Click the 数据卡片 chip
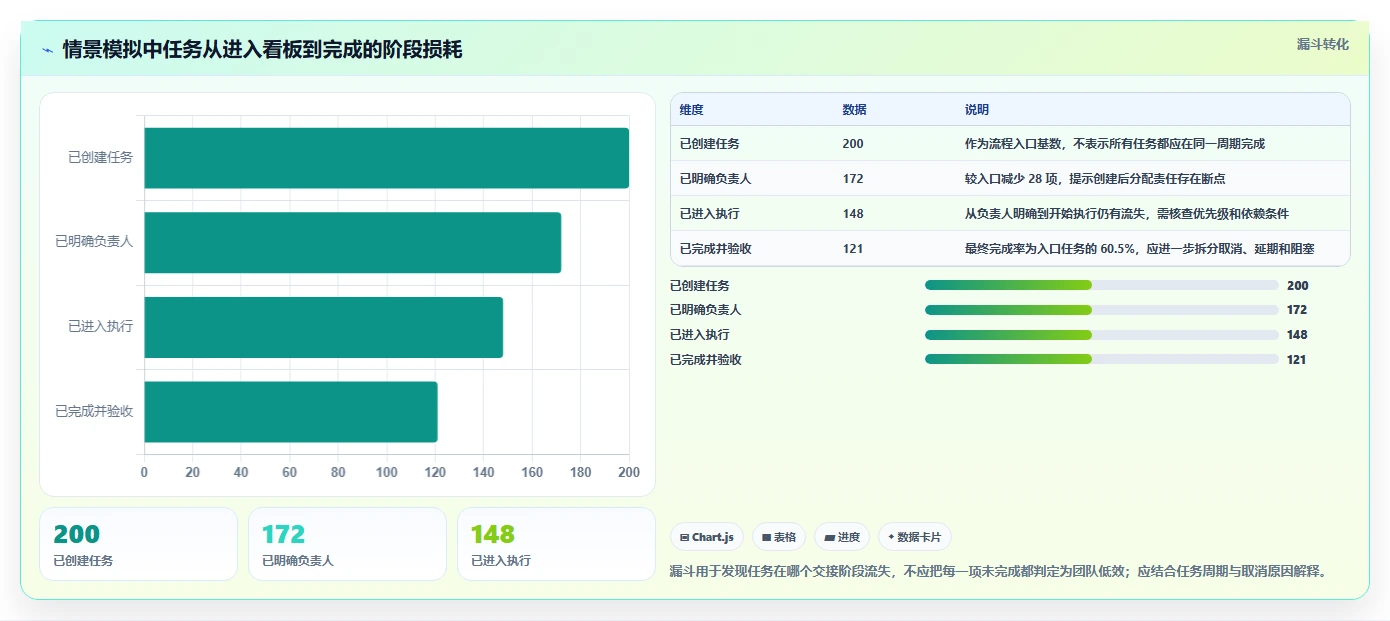 (x=915, y=537)
